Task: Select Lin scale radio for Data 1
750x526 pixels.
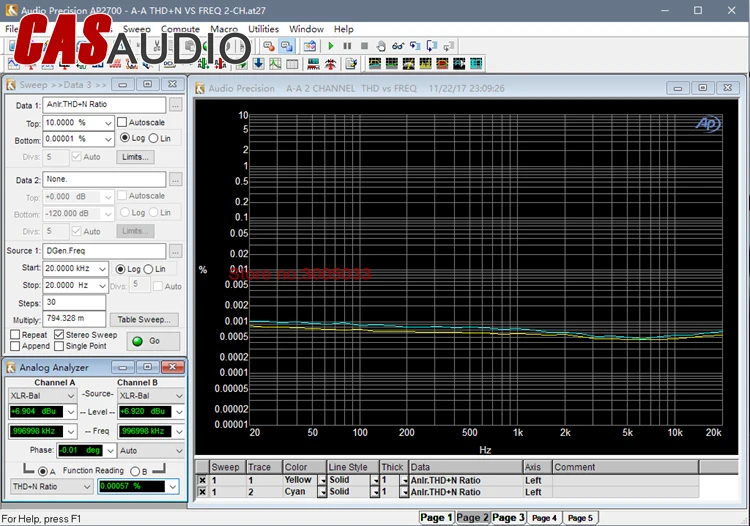Action: (x=154, y=138)
